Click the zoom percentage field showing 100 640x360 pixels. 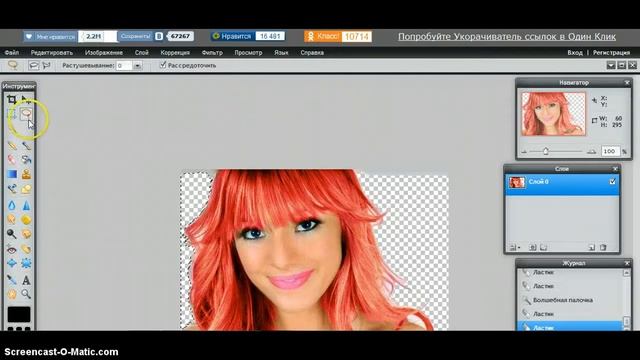click(610, 151)
